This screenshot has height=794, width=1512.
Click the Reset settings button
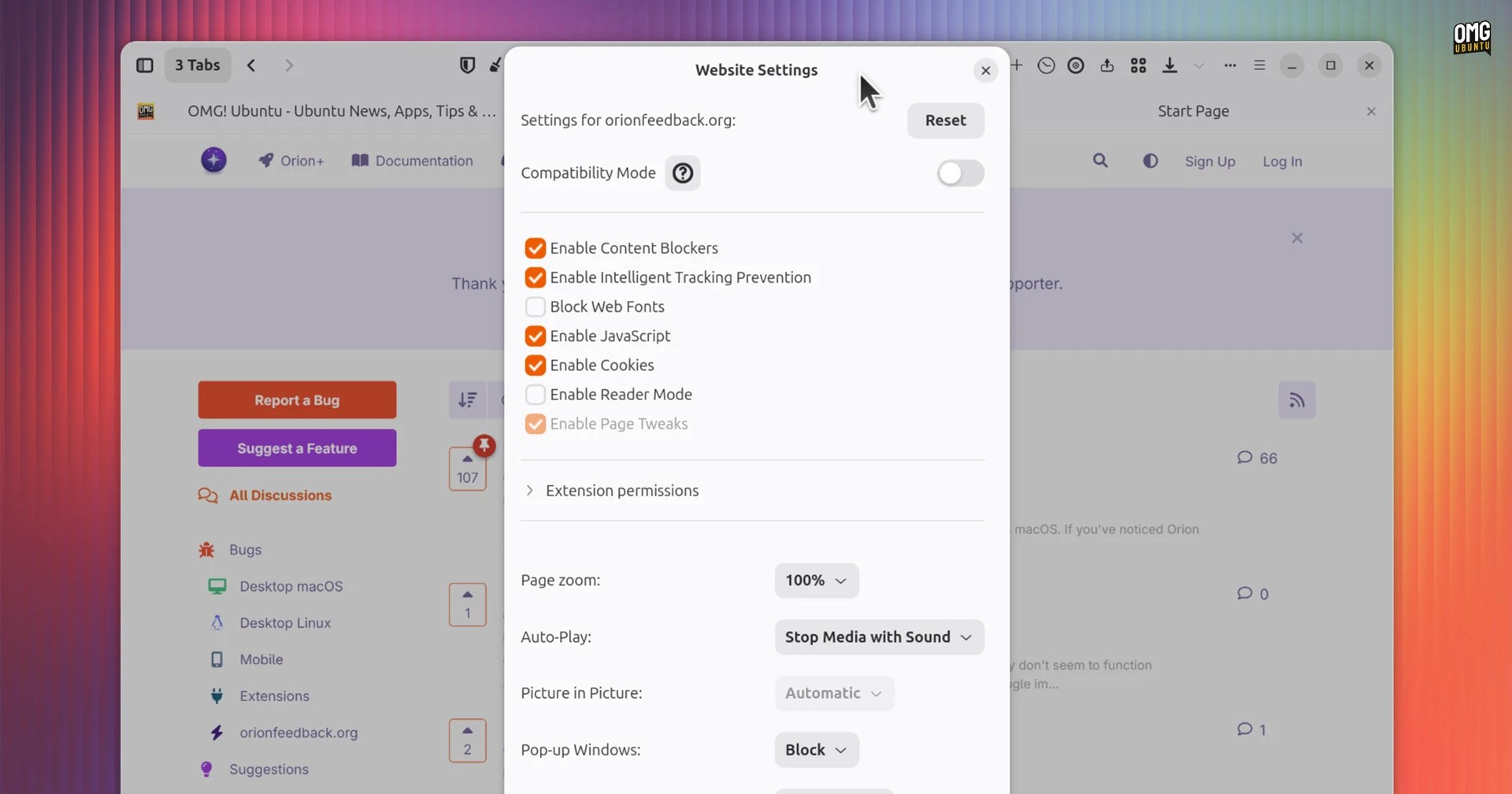coord(946,121)
